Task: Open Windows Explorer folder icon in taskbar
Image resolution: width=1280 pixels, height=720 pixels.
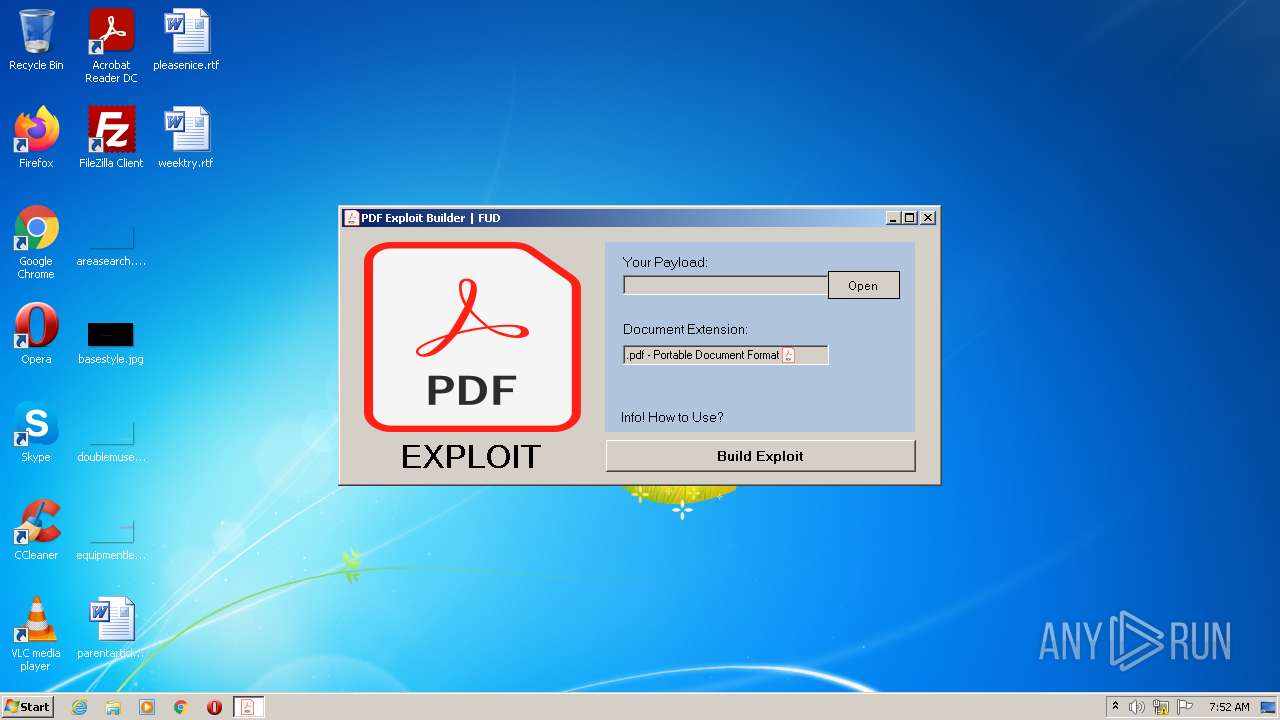Action: point(113,707)
